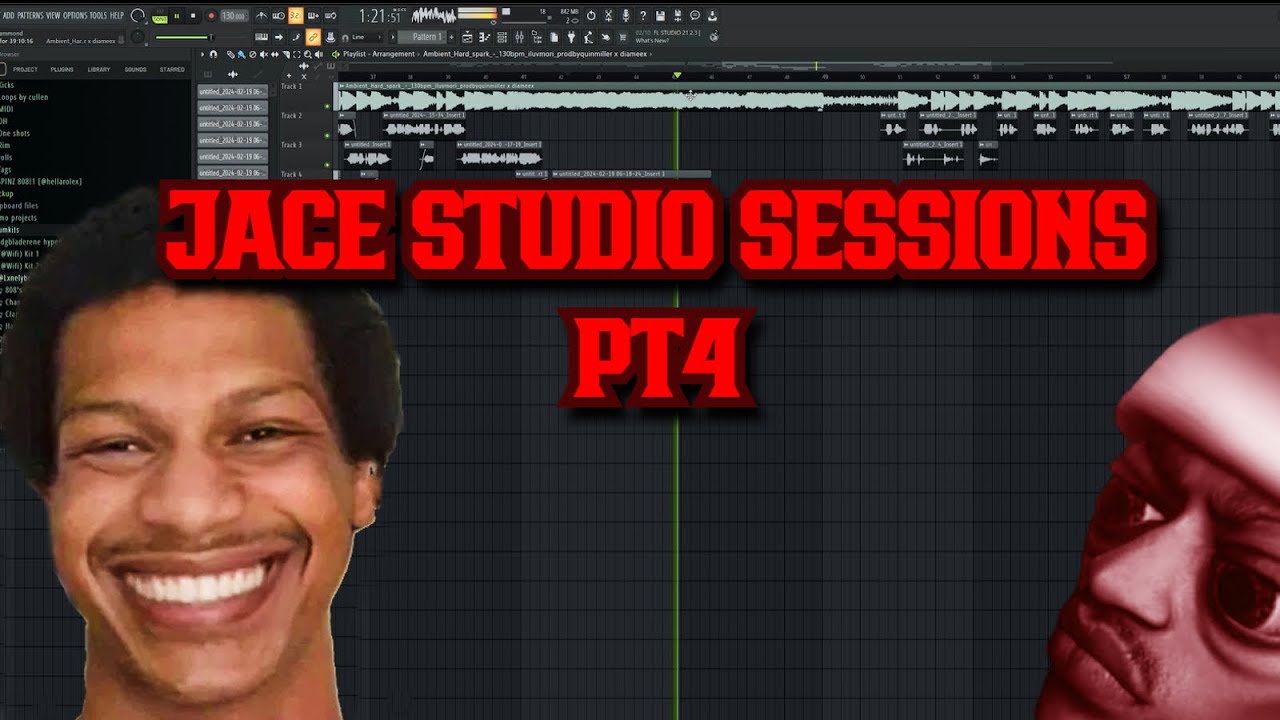Open the ADD menu
1280x720 pixels.
point(9,16)
